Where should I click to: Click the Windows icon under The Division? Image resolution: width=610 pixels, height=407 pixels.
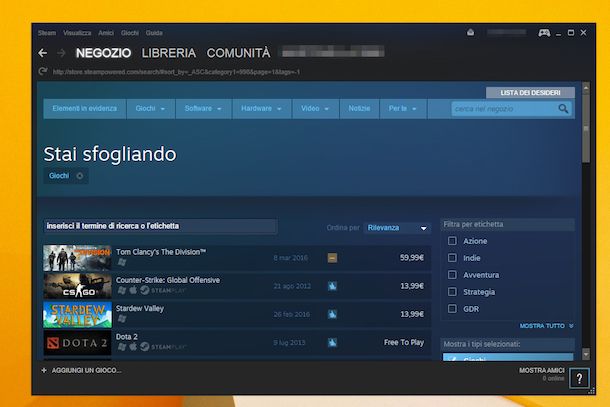(x=122, y=262)
